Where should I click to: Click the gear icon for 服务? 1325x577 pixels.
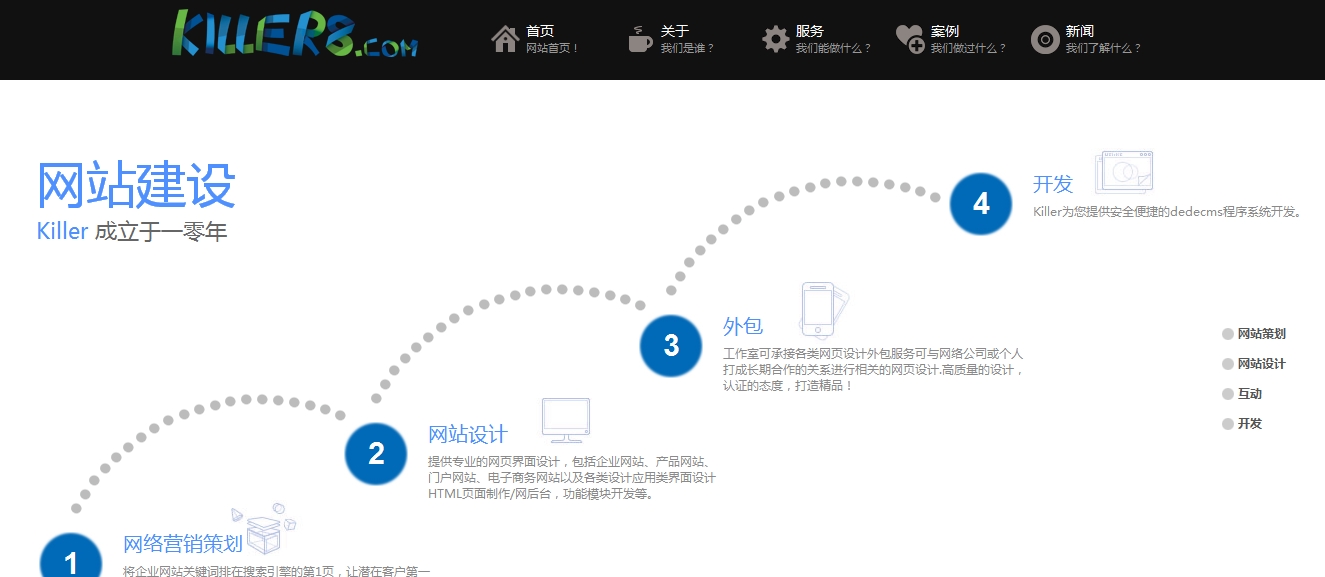(x=775, y=39)
